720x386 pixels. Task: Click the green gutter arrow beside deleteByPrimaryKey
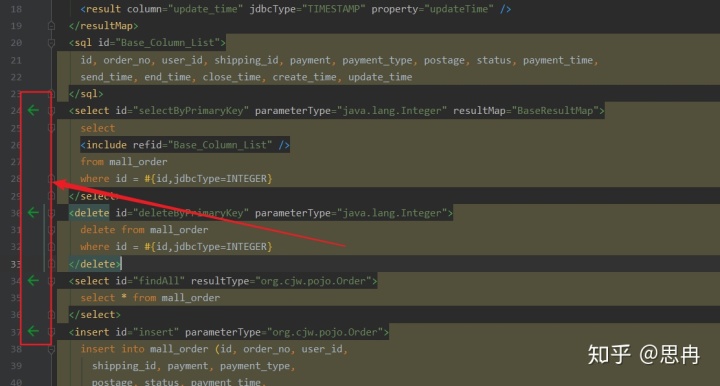pos(33,213)
